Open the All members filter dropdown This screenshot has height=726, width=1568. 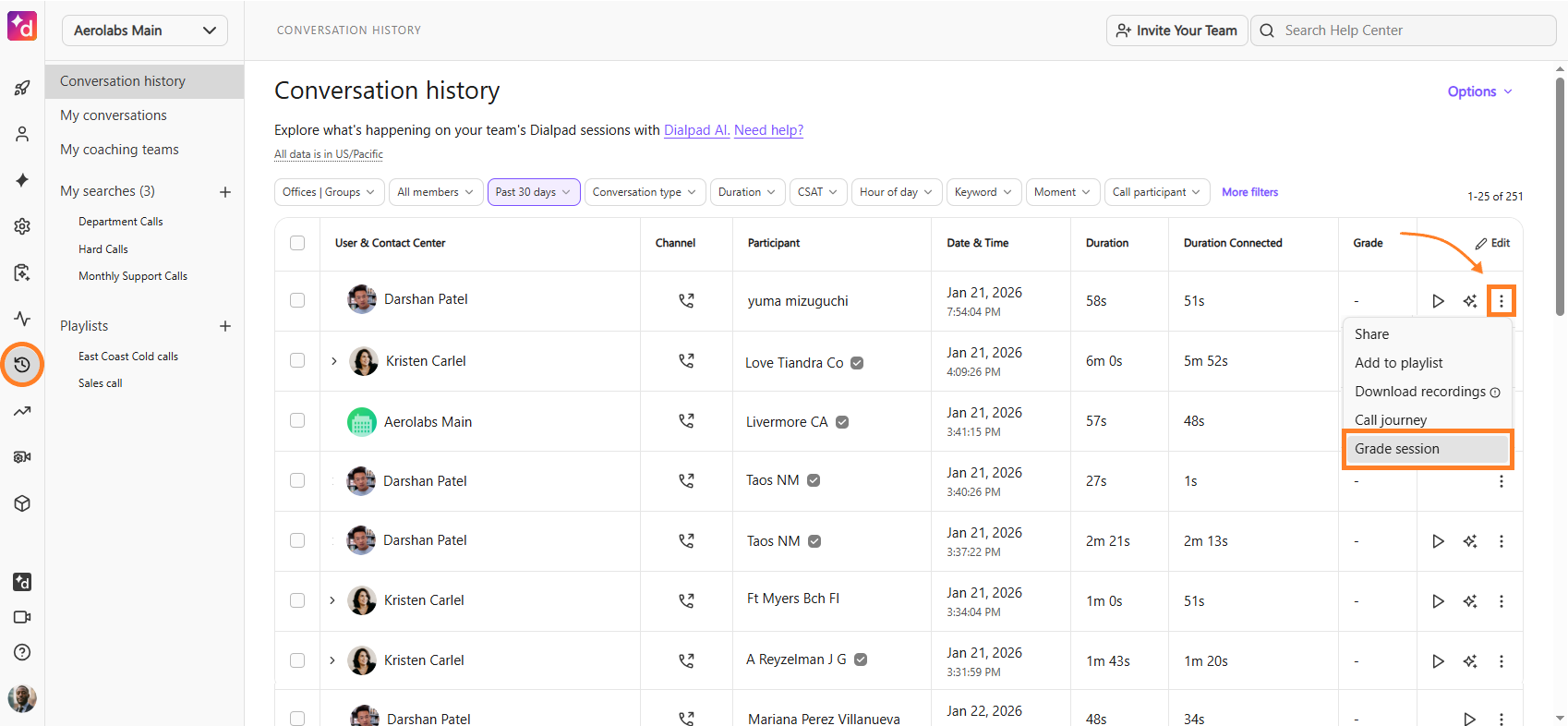click(436, 192)
